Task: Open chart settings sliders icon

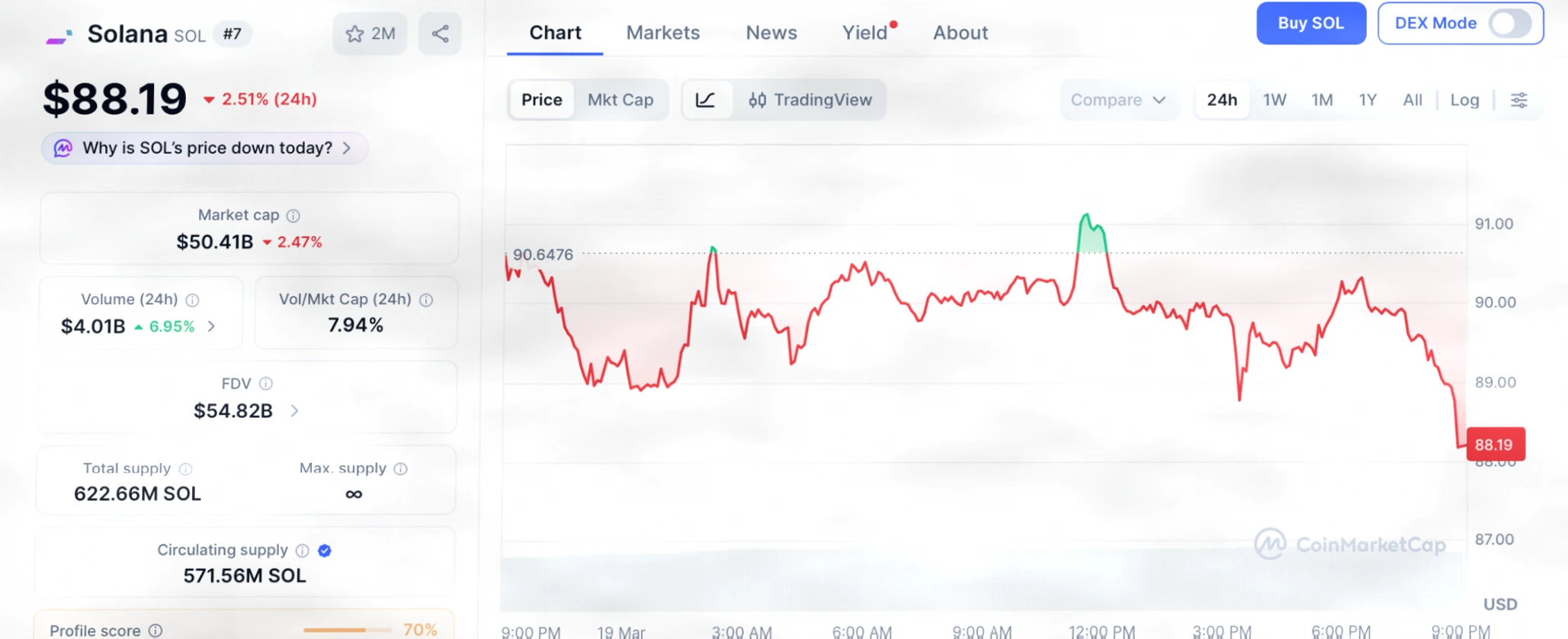Action: [x=1518, y=100]
